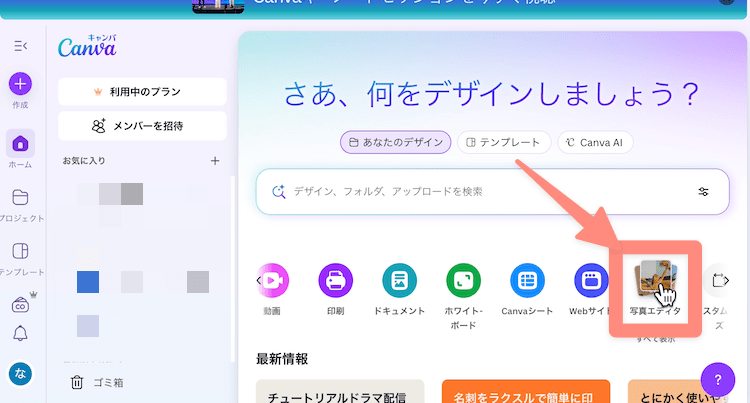Open チュートリアルドラマ配信 card
Screen dimensions: 750x403
coord(340,392)
